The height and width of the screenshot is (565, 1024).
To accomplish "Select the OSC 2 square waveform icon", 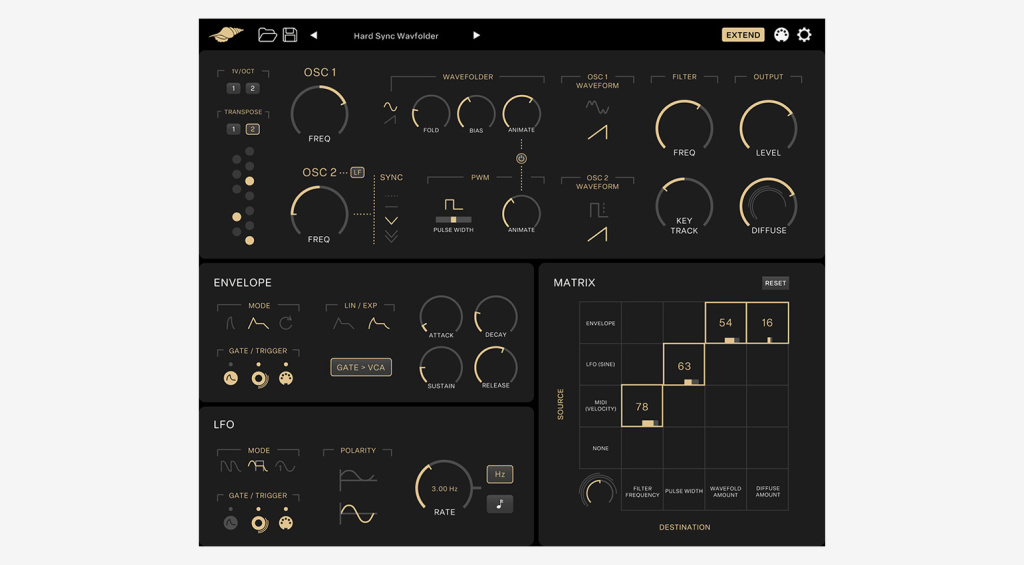I will (597, 210).
